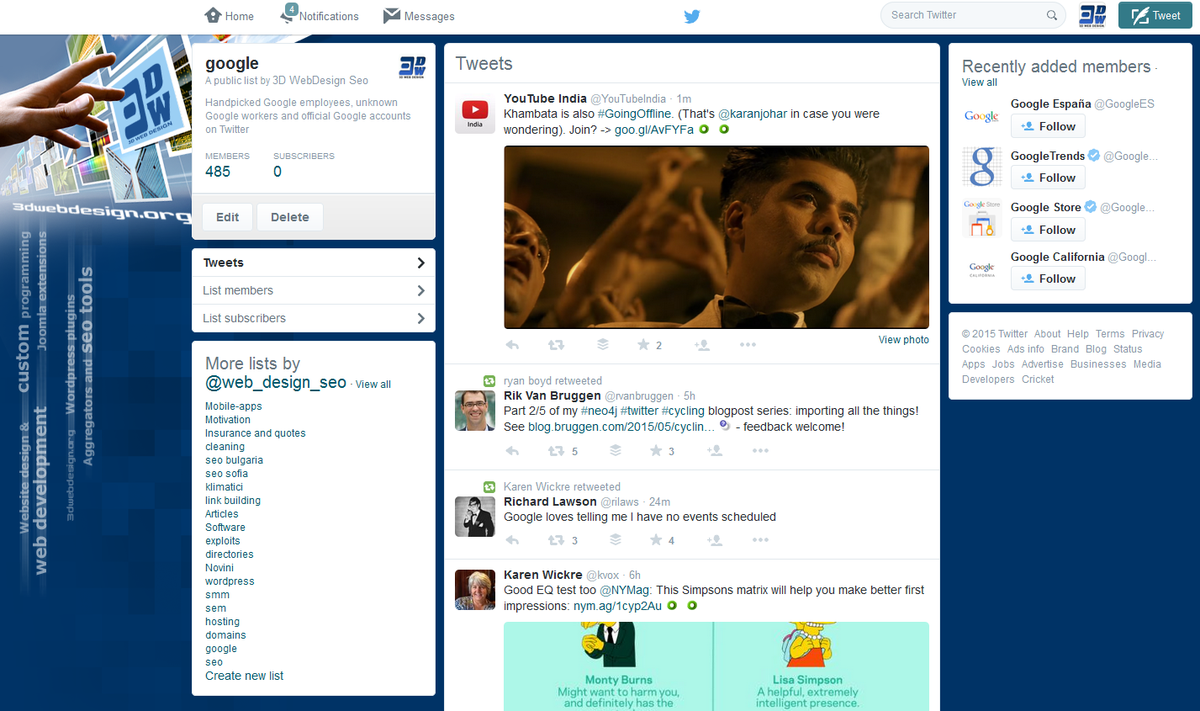Expand chevron beside List members
The image size is (1200, 711).
pyautogui.click(x=421, y=291)
